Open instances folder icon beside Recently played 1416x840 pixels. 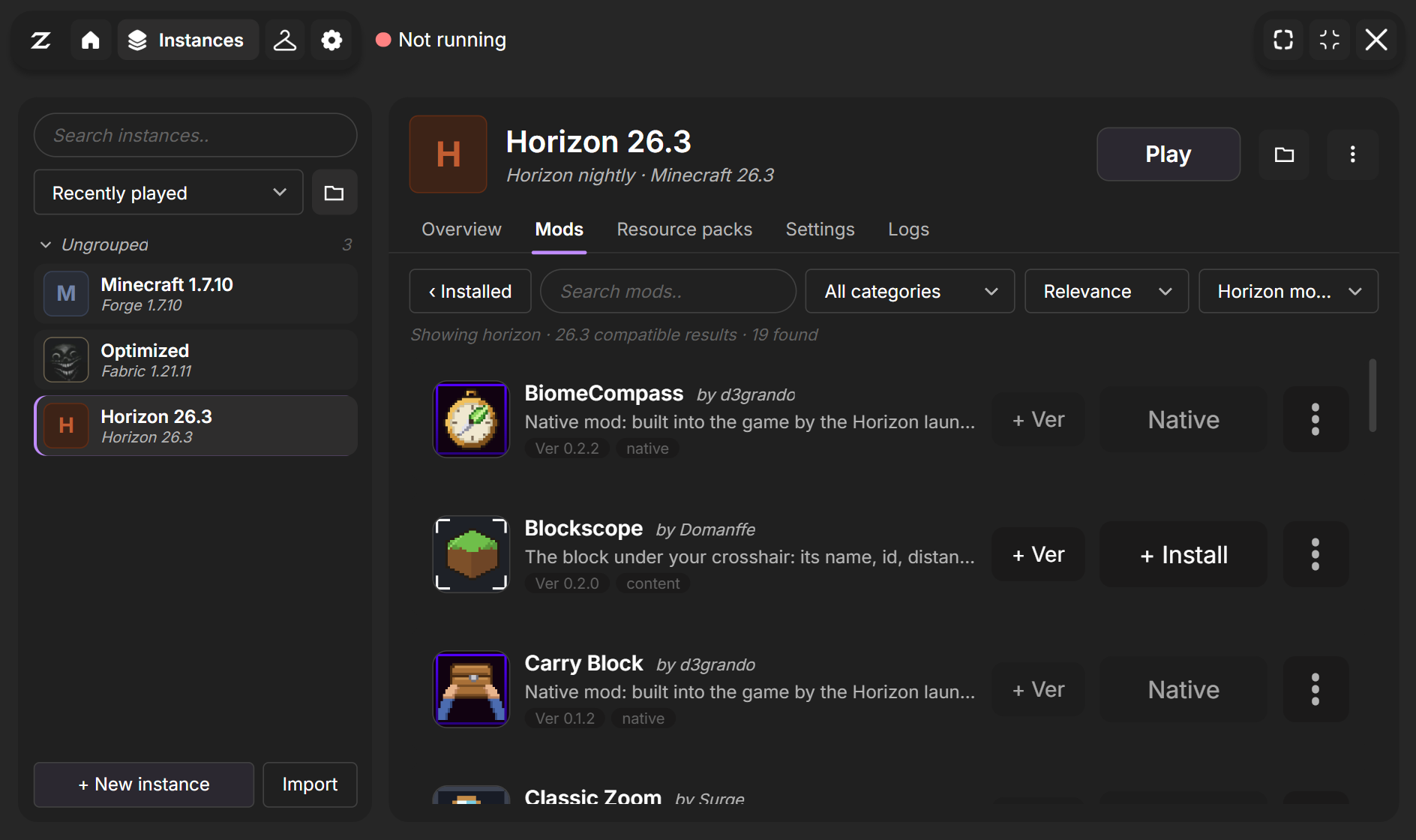click(x=334, y=193)
